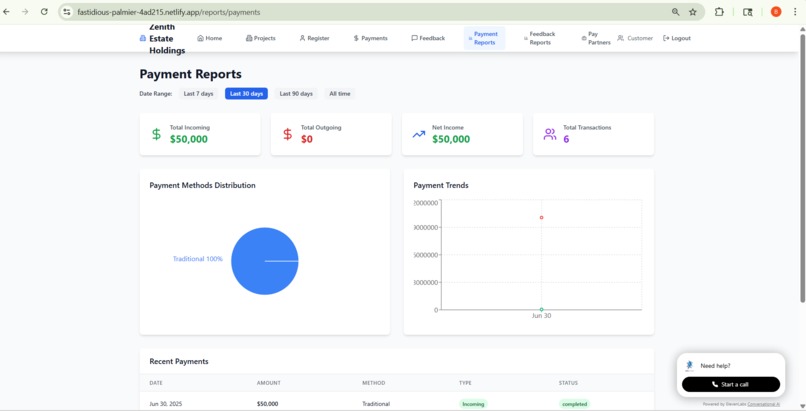Click the AMOUNT column header
The image size is (806, 411).
[x=269, y=383]
